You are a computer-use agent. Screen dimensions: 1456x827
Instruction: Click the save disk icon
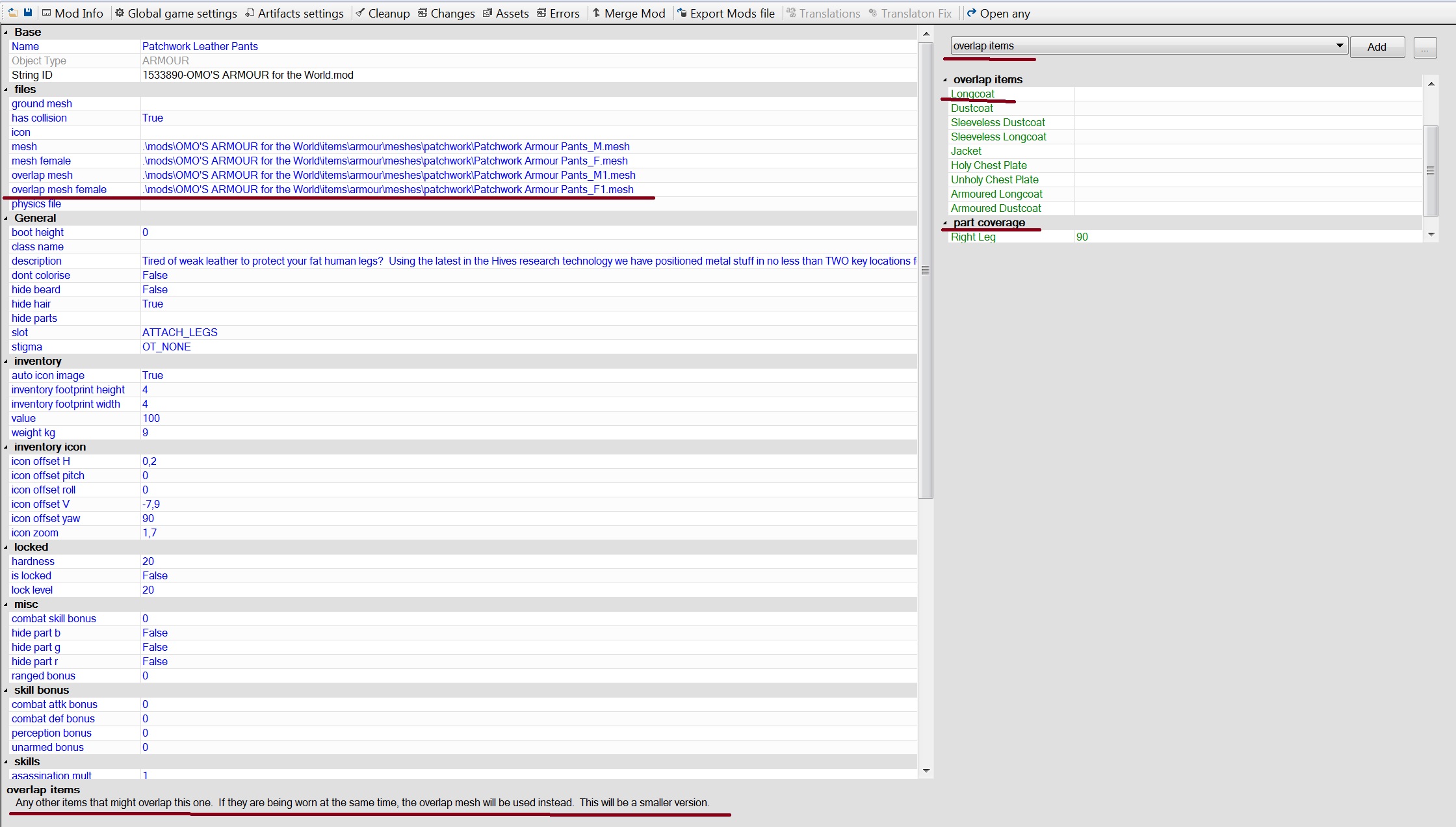coord(27,13)
